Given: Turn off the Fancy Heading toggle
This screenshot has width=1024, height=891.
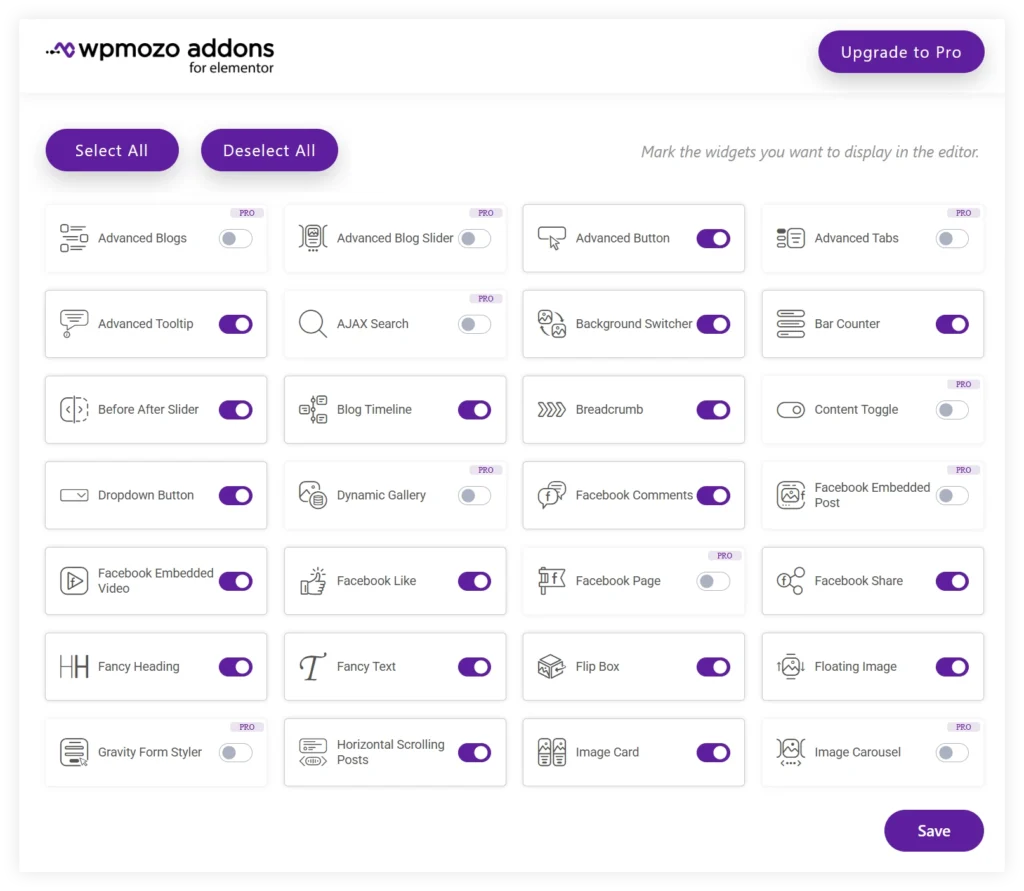Looking at the screenshot, I should coord(236,667).
